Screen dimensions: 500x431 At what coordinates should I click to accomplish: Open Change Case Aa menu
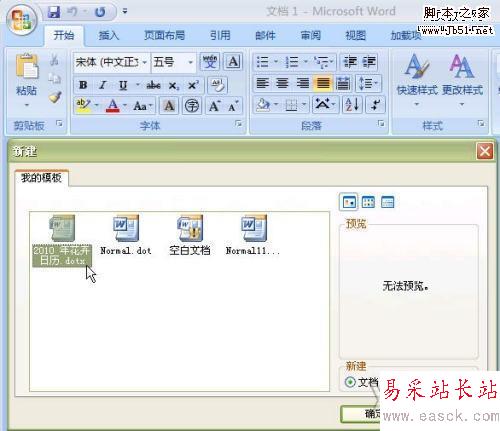[x=143, y=107]
